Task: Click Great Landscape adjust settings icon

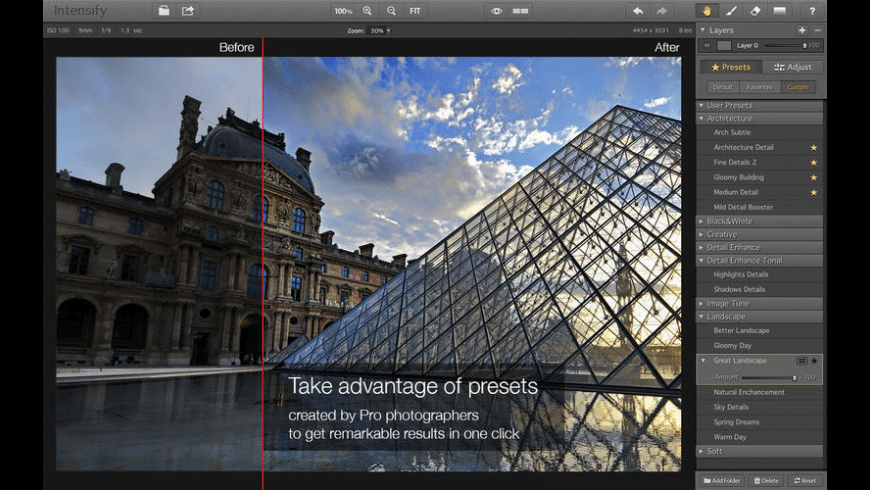Action: pos(802,361)
